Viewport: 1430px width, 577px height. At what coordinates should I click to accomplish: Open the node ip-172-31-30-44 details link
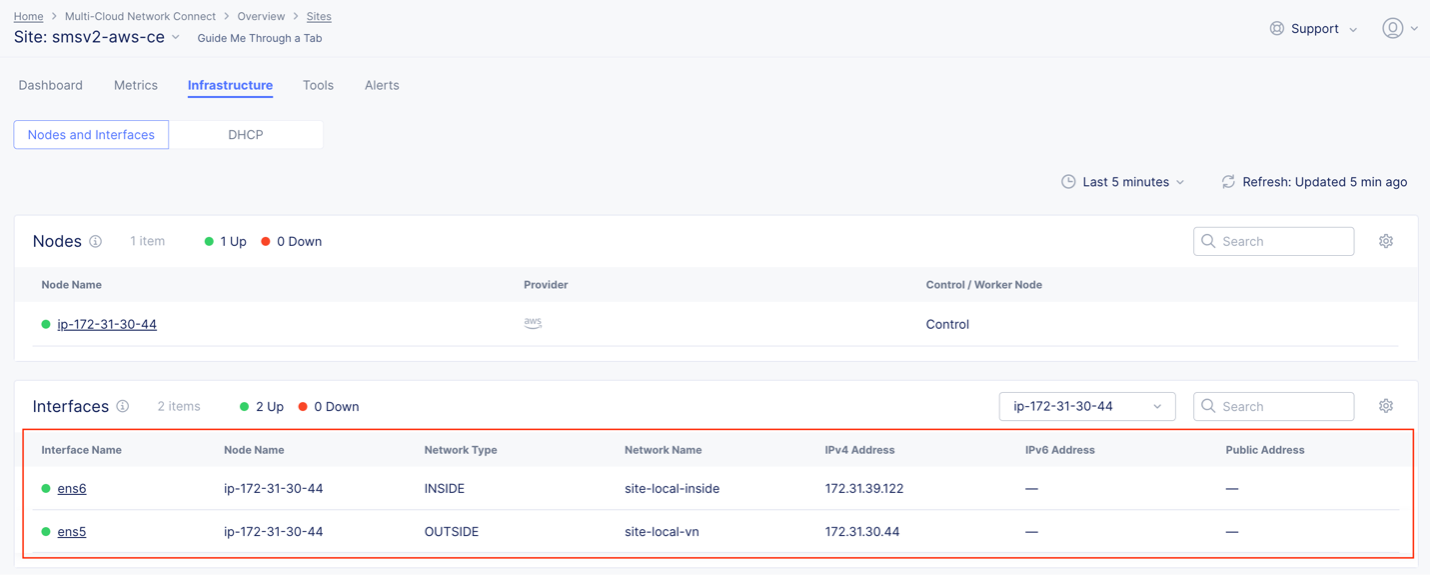pos(107,323)
